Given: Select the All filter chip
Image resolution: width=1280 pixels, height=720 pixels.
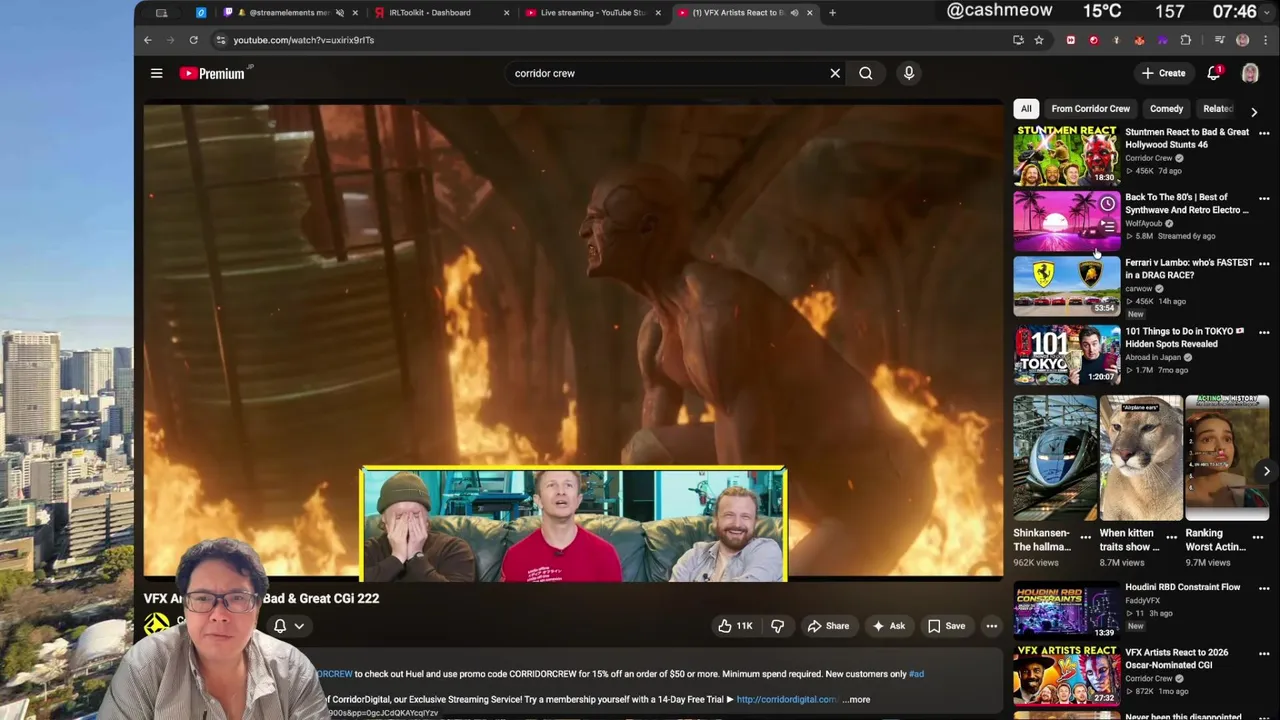Looking at the screenshot, I should pyautogui.click(x=1026, y=109).
